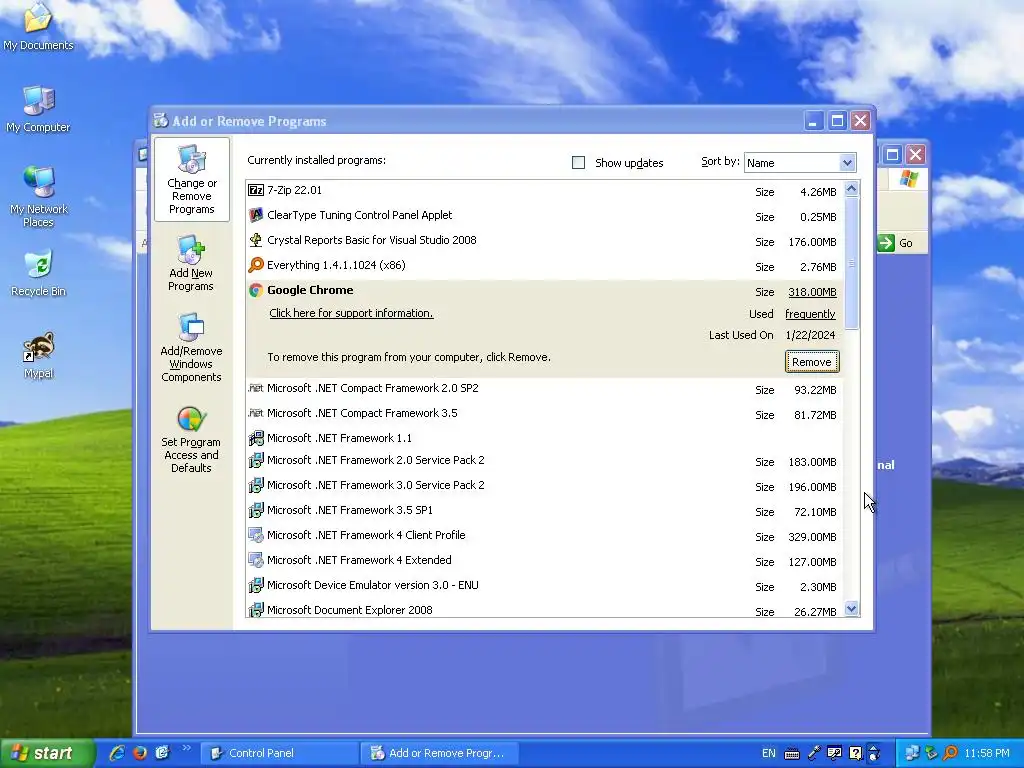Open Click here for support information link

tap(351, 313)
